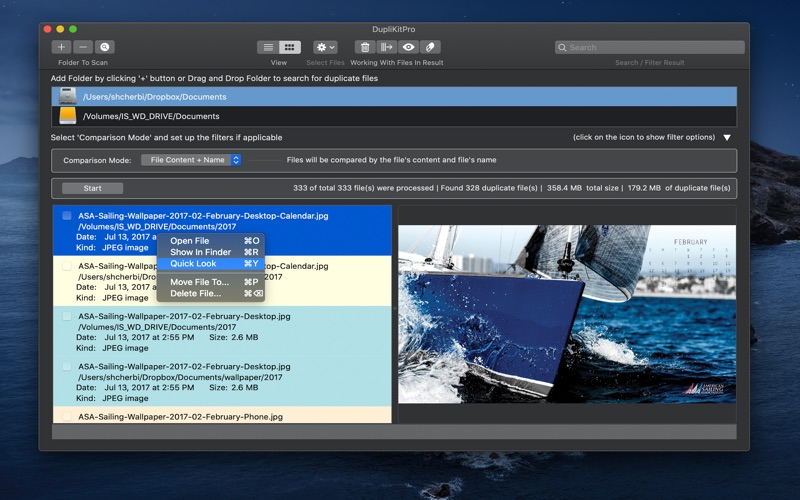The width and height of the screenshot is (800, 500).
Task: Select the ASA-Sailing-Wallpaper-2017-02-February-Phone.jpg row
Action: 222,415
